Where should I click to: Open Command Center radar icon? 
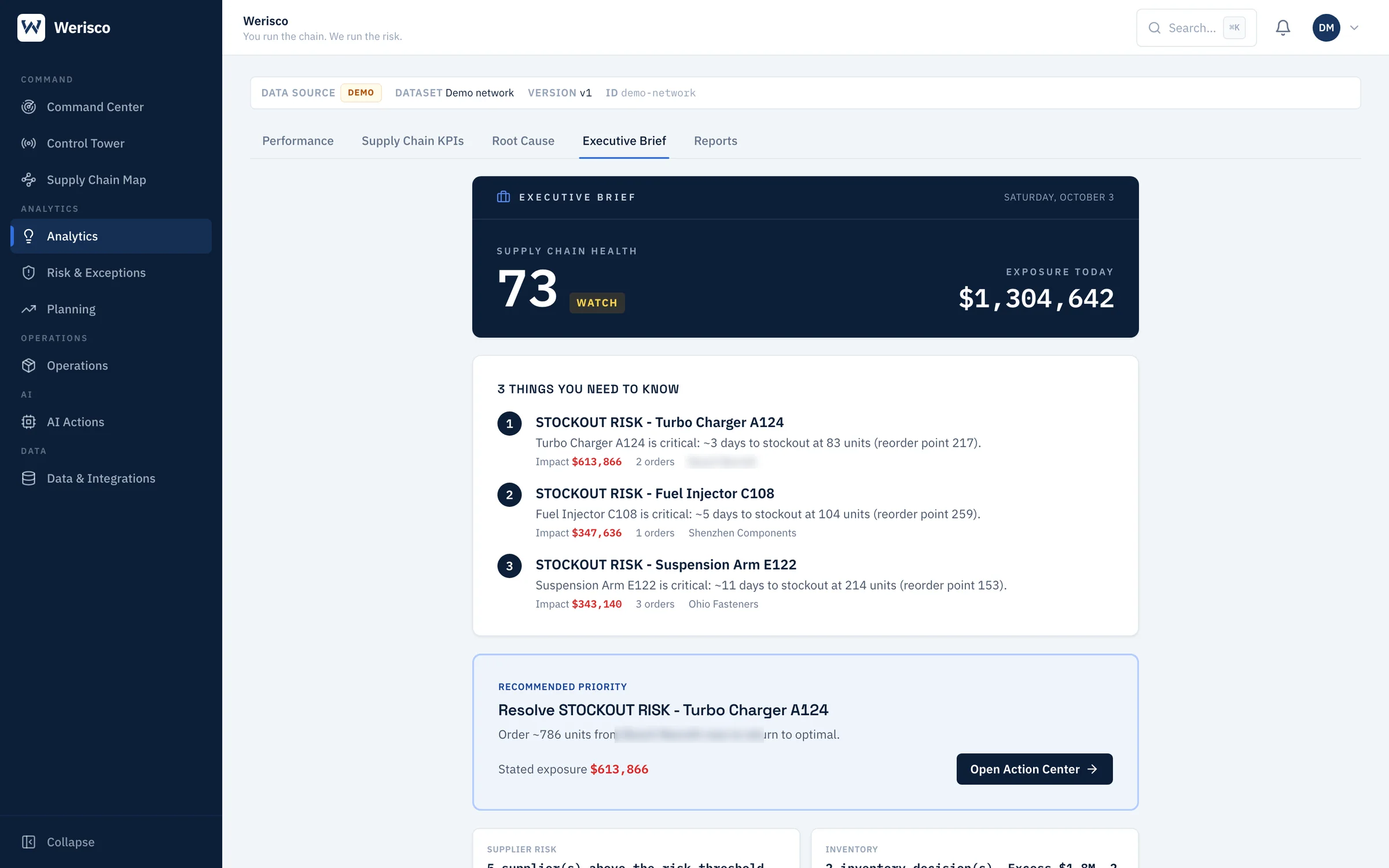point(28,107)
